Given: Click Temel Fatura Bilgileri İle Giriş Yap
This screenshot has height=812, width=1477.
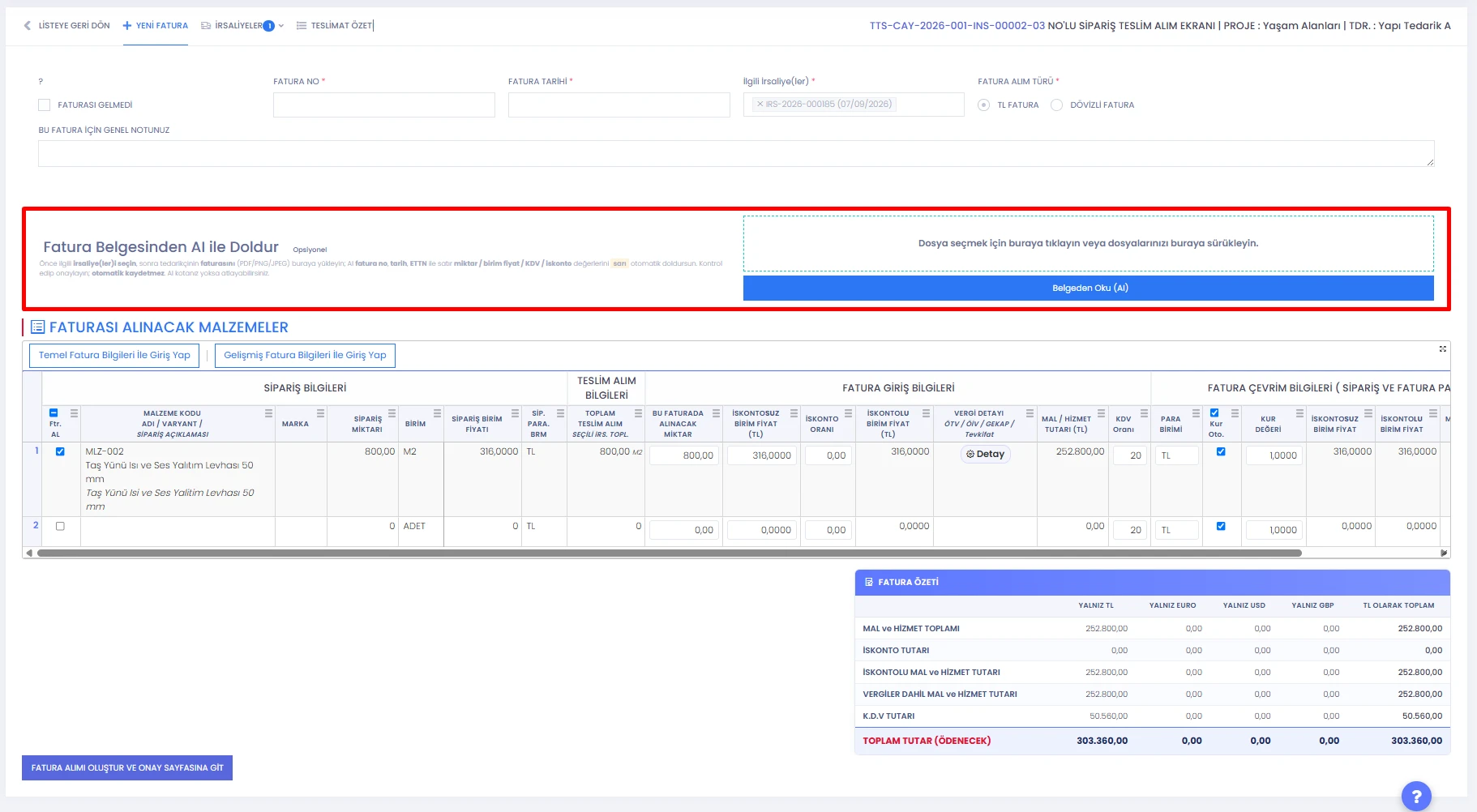Looking at the screenshot, I should pyautogui.click(x=114, y=356).
